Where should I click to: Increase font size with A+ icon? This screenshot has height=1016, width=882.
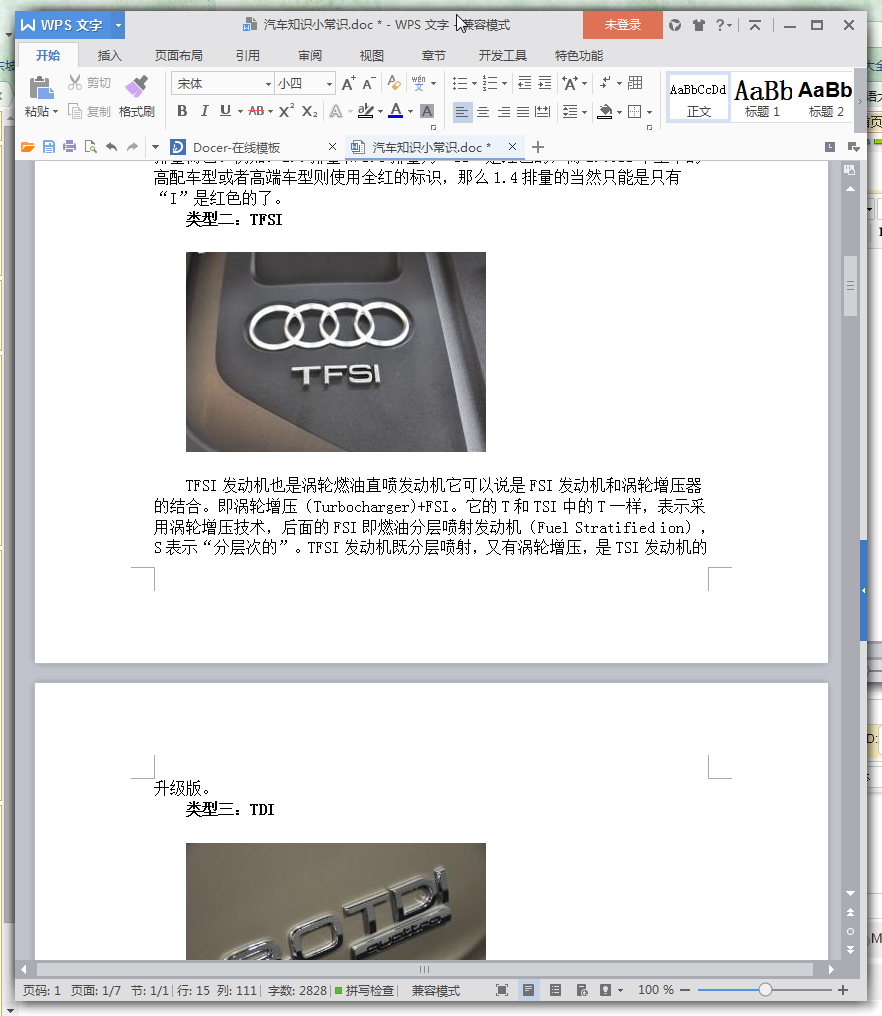pos(348,84)
